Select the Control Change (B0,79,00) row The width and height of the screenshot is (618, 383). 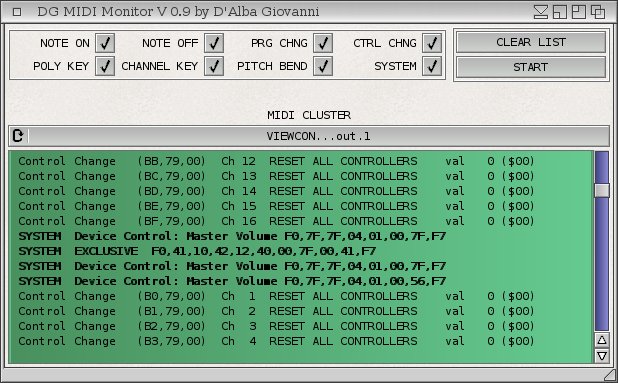(301, 296)
